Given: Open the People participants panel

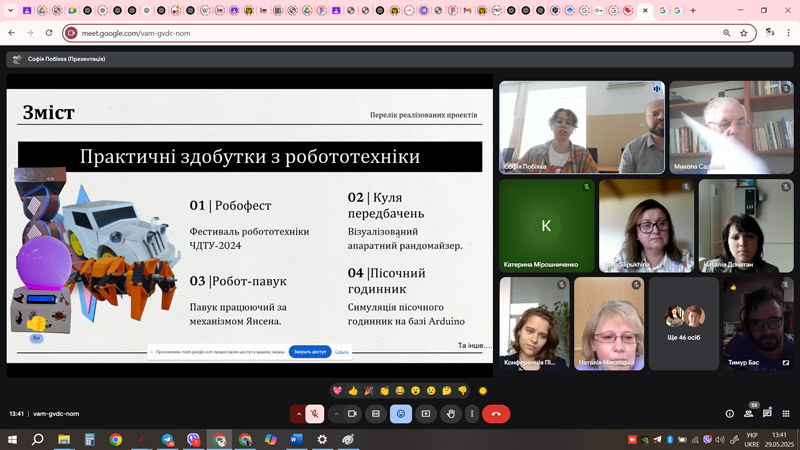Looking at the screenshot, I should (749, 414).
